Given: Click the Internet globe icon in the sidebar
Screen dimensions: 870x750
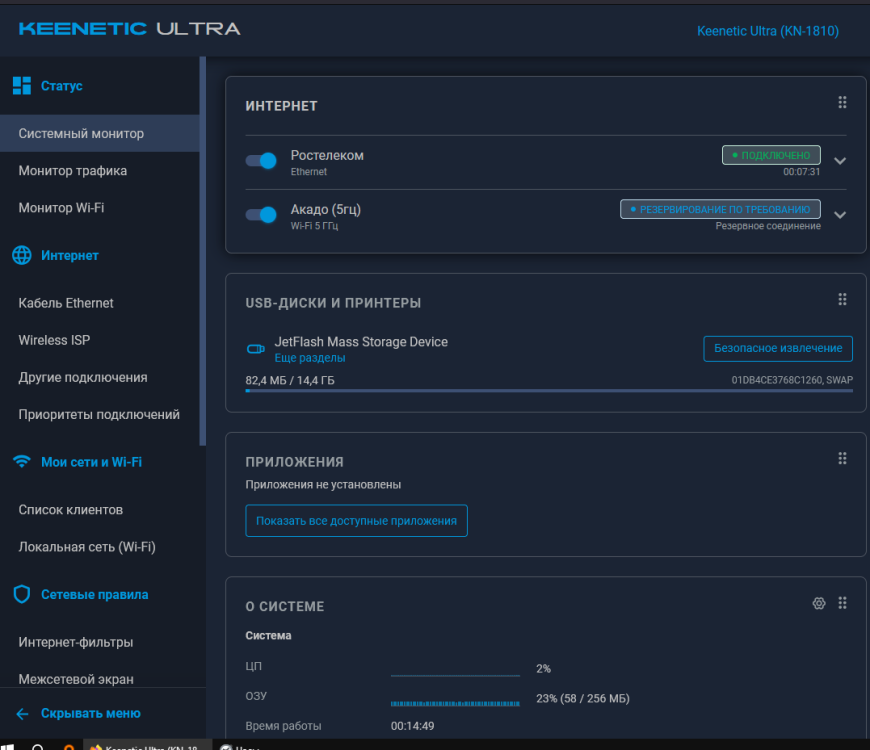Looking at the screenshot, I should [22, 255].
